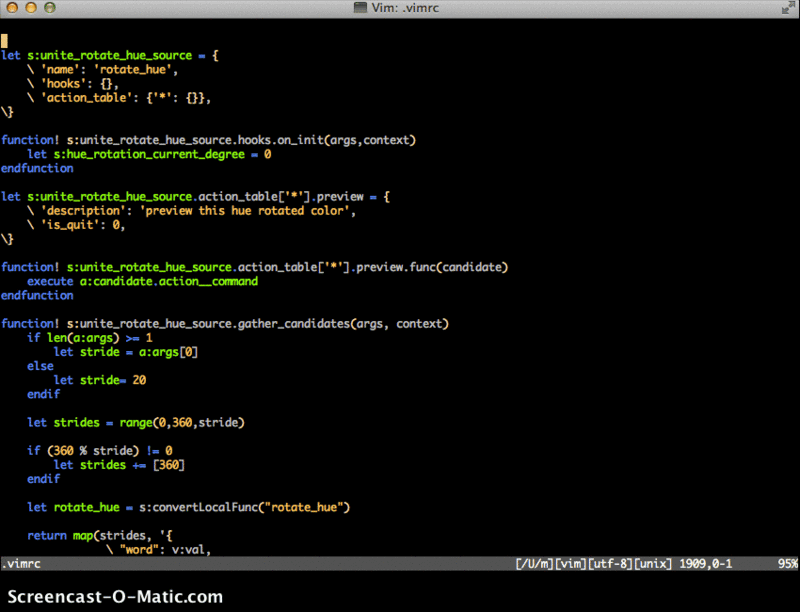Click the cursor block on the first line

pyautogui.click(x=4, y=41)
